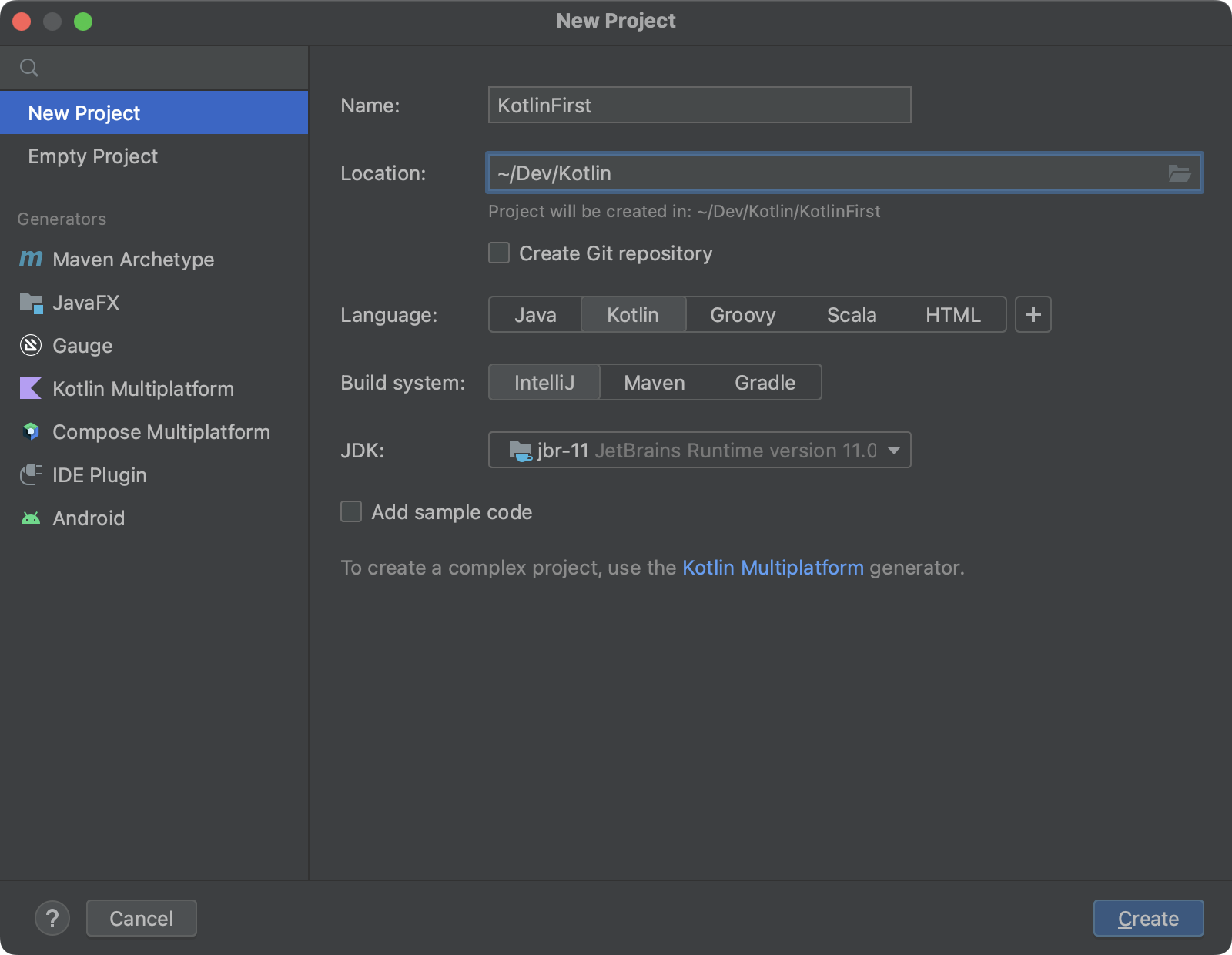Viewport: 1232px width, 955px height.
Task: Choose IntelliJ build system
Action: click(x=544, y=382)
